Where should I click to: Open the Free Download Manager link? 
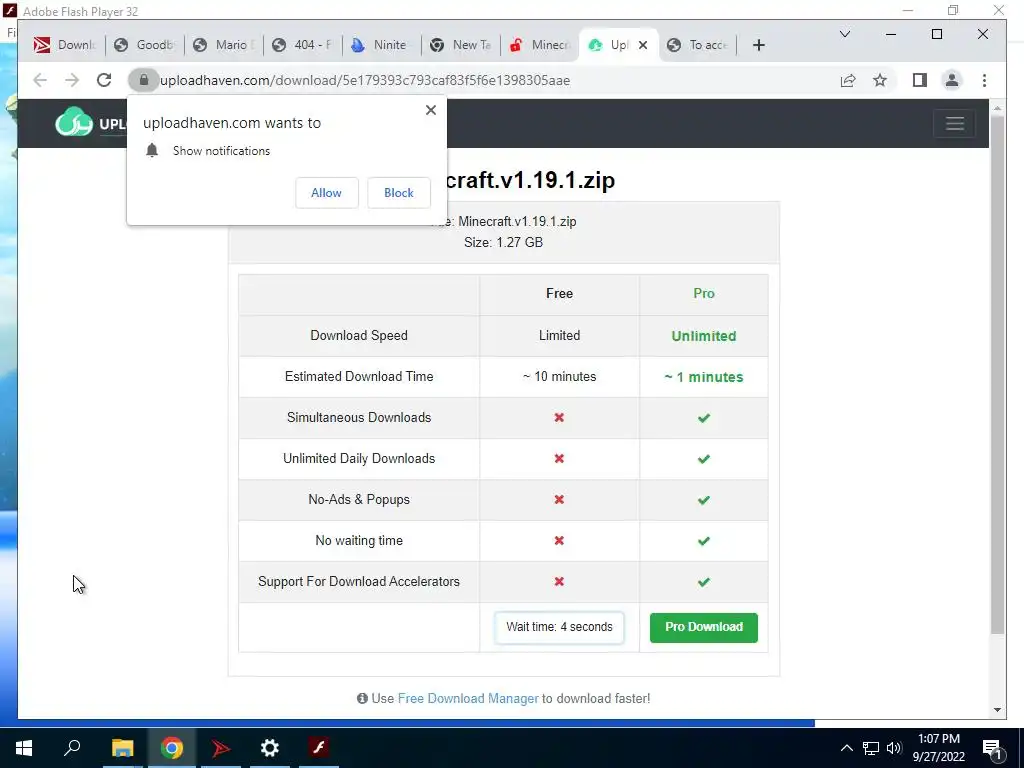click(x=468, y=699)
